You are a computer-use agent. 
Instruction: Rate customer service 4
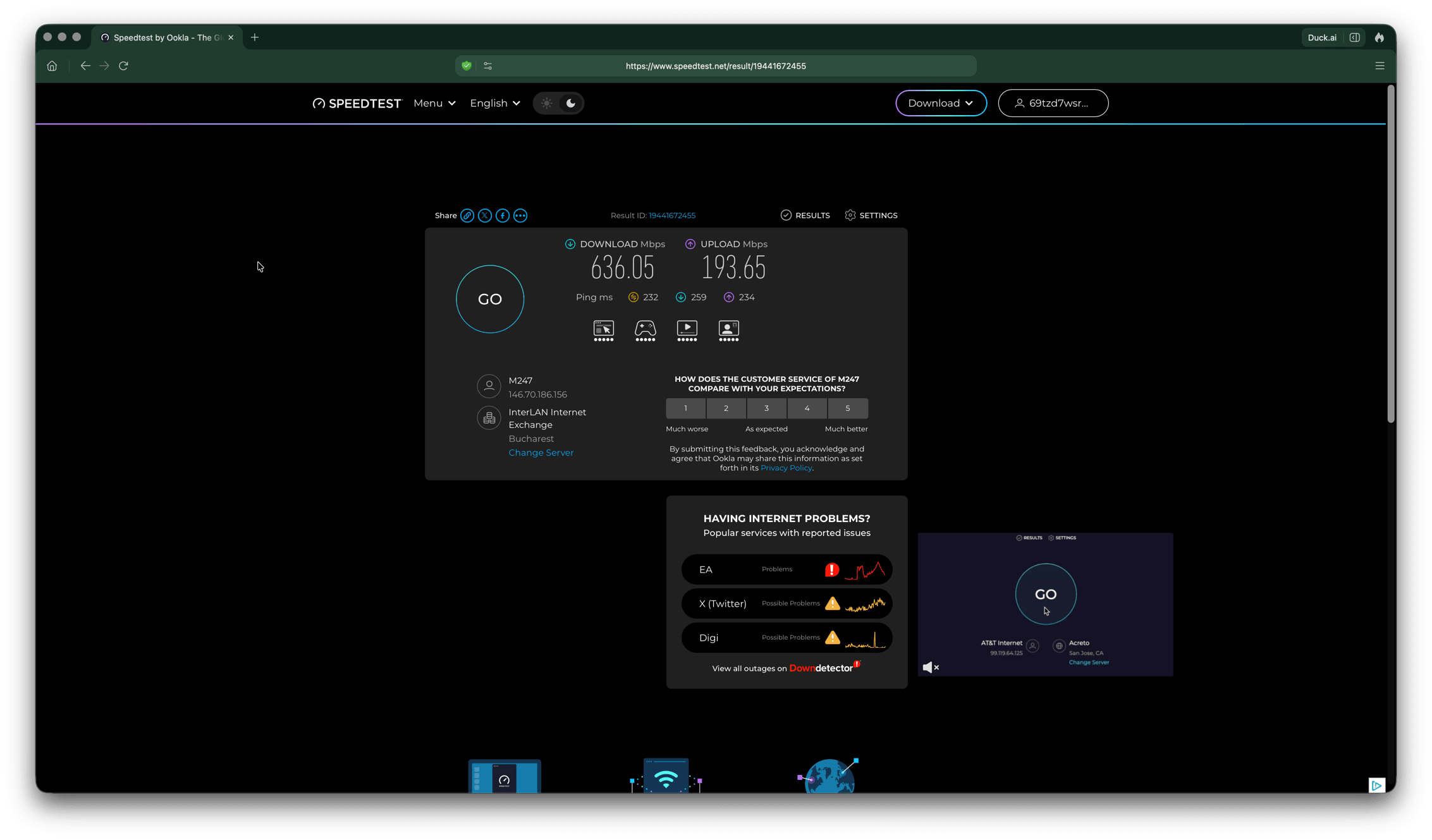pyautogui.click(x=807, y=408)
